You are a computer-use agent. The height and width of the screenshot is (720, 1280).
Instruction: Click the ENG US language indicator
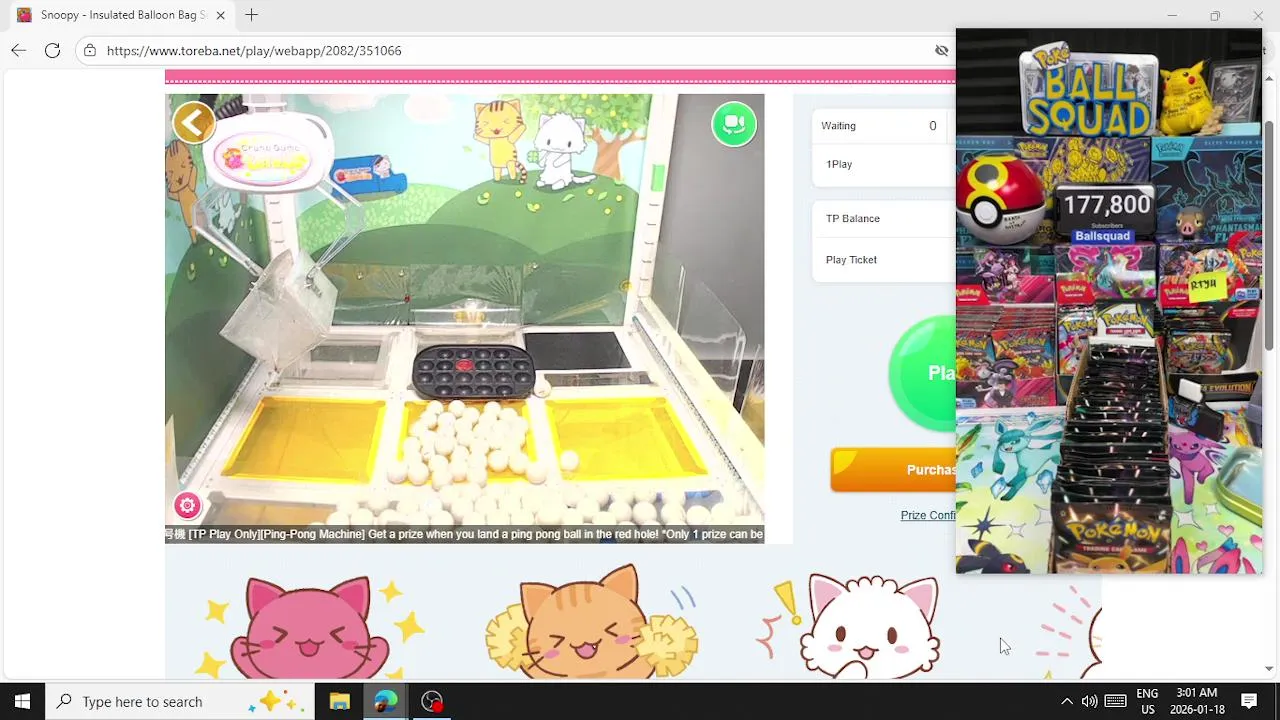pyautogui.click(x=1147, y=701)
